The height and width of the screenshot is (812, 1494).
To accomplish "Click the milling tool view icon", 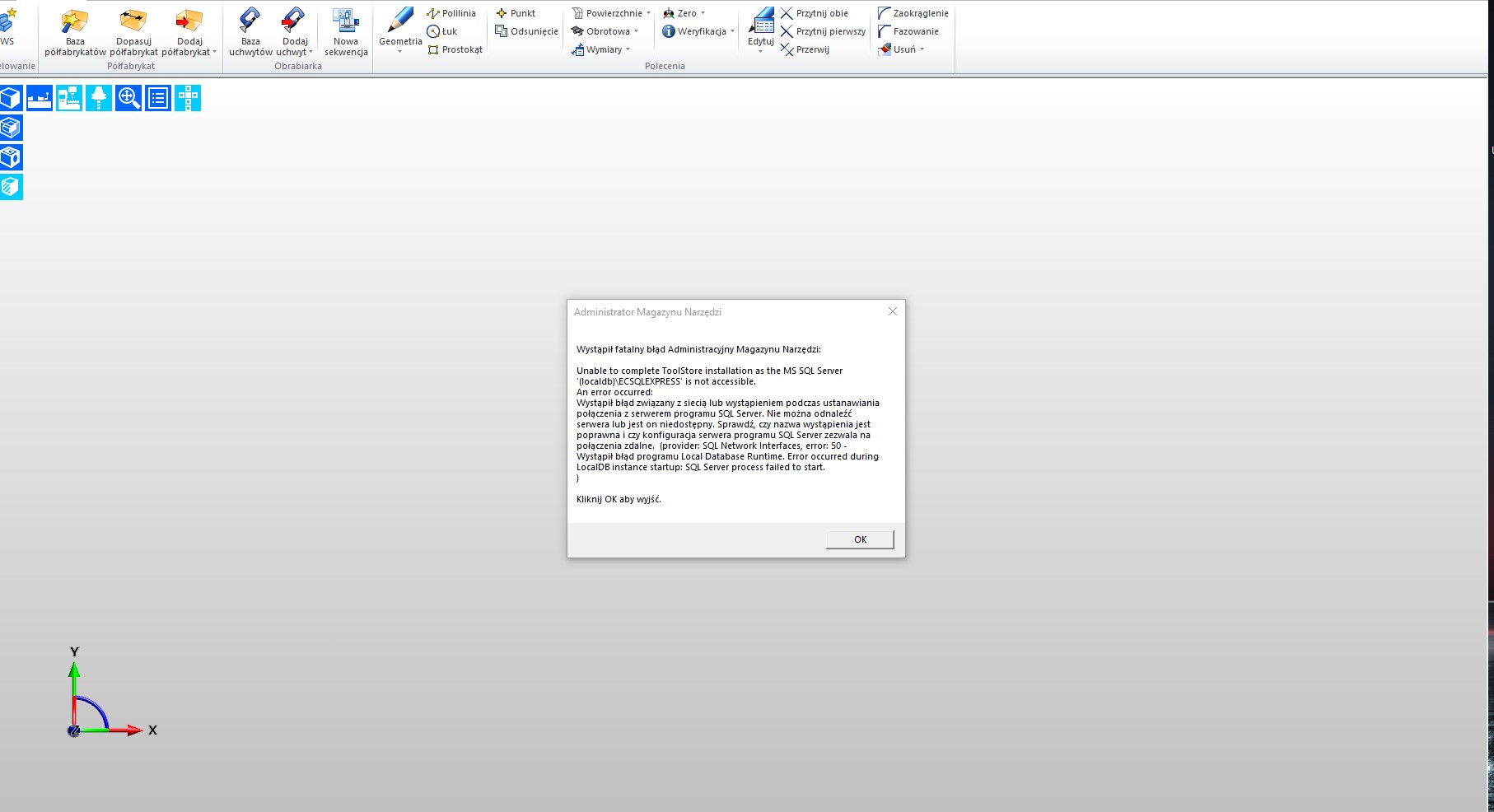I will [x=99, y=98].
